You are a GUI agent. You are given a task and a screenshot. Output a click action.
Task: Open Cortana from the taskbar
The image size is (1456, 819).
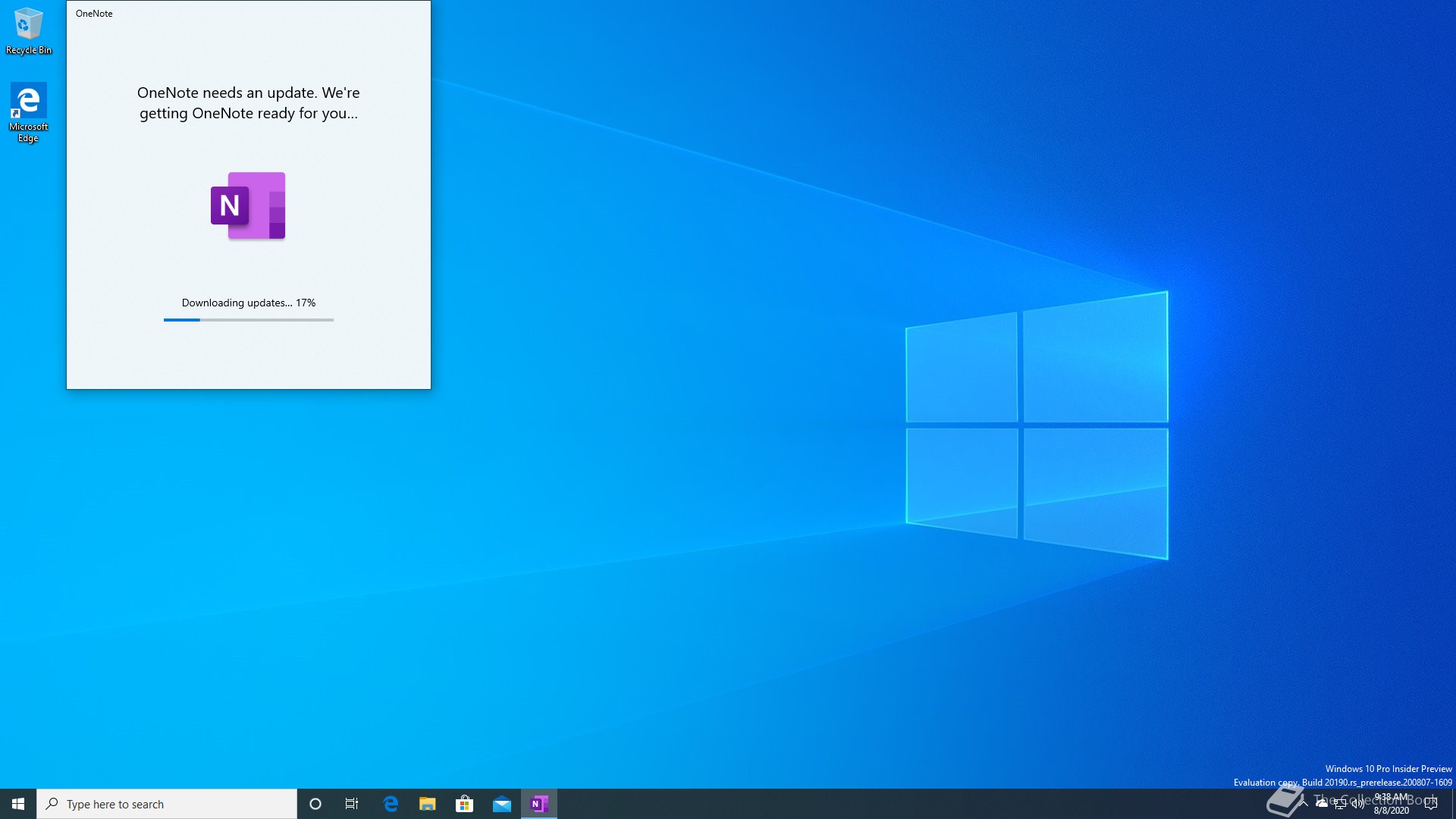315,804
